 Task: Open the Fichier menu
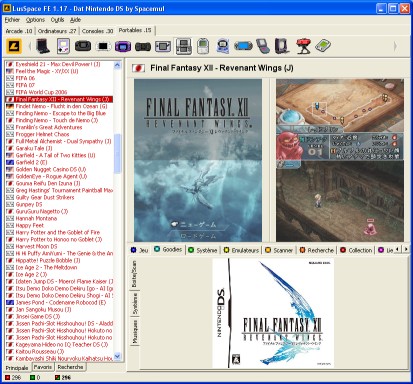(x=12, y=20)
